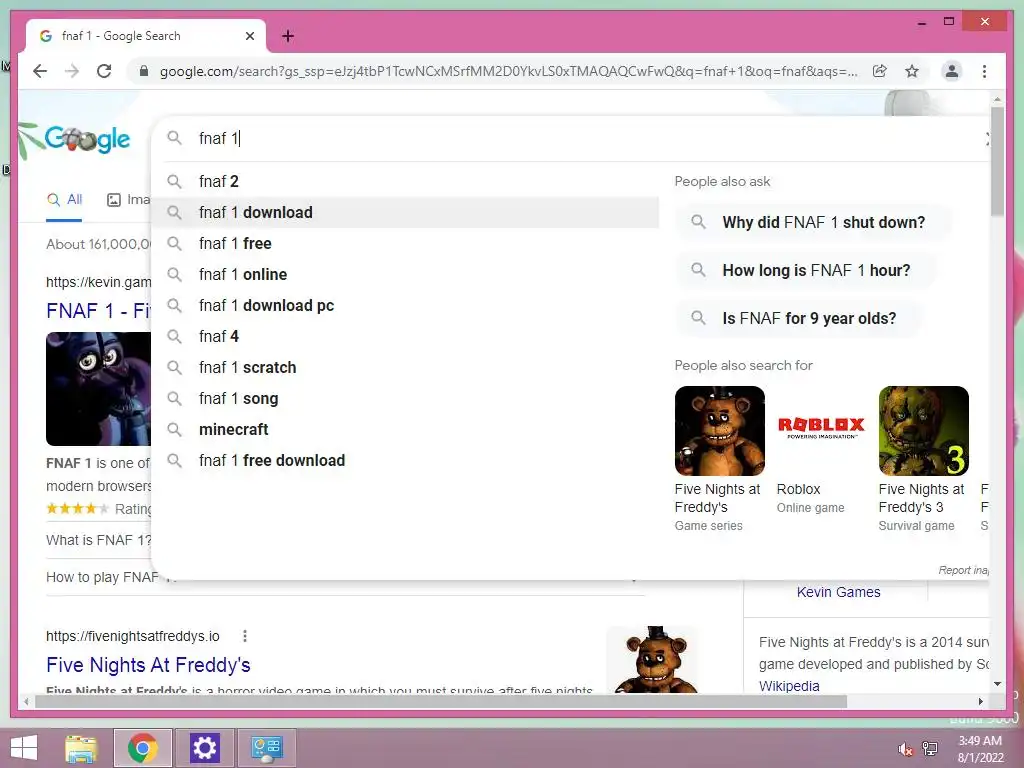Open the share page icon in address bar

[880, 71]
